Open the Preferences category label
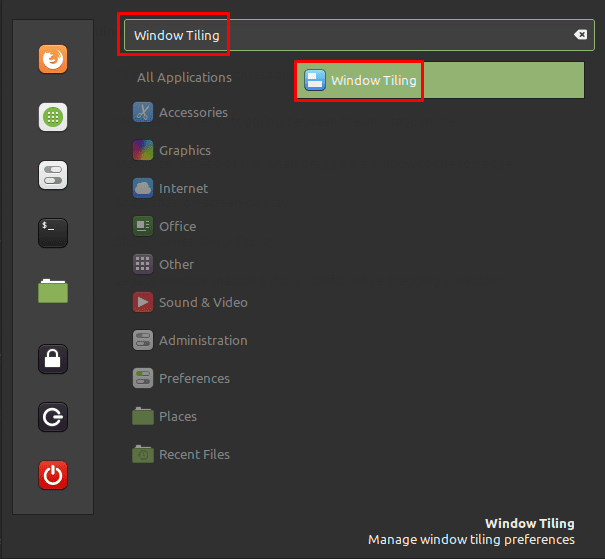The width and height of the screenshot is (605, 559). (194, 379)
